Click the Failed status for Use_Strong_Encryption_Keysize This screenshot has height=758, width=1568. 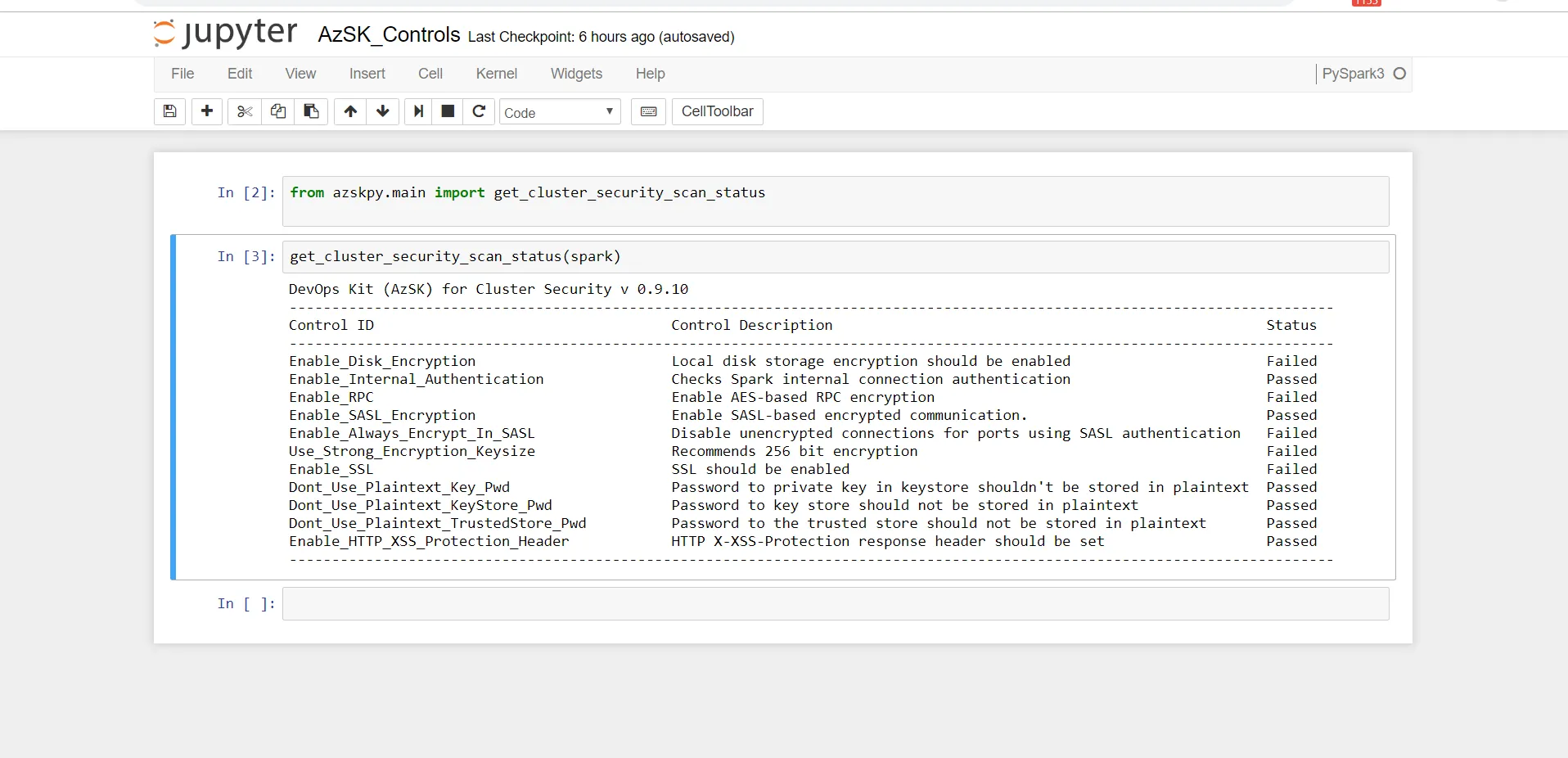click(x=1291, y=451)
